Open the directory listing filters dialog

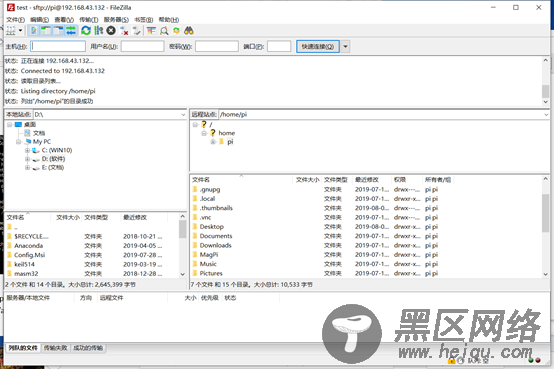(151, 31)
